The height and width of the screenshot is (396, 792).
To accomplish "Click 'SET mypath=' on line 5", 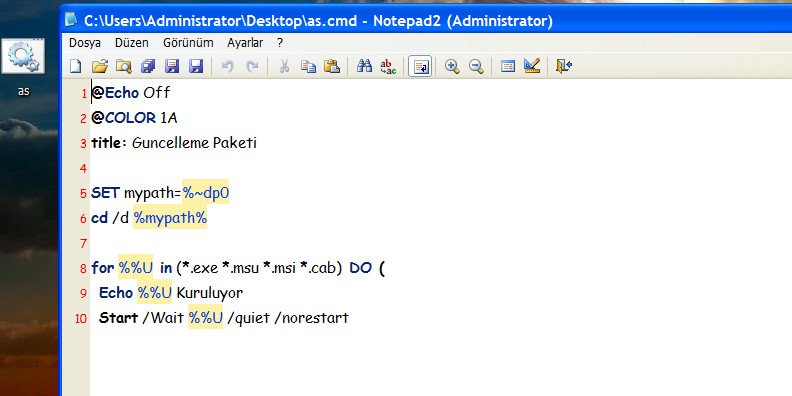I will [x=136, y=193].
